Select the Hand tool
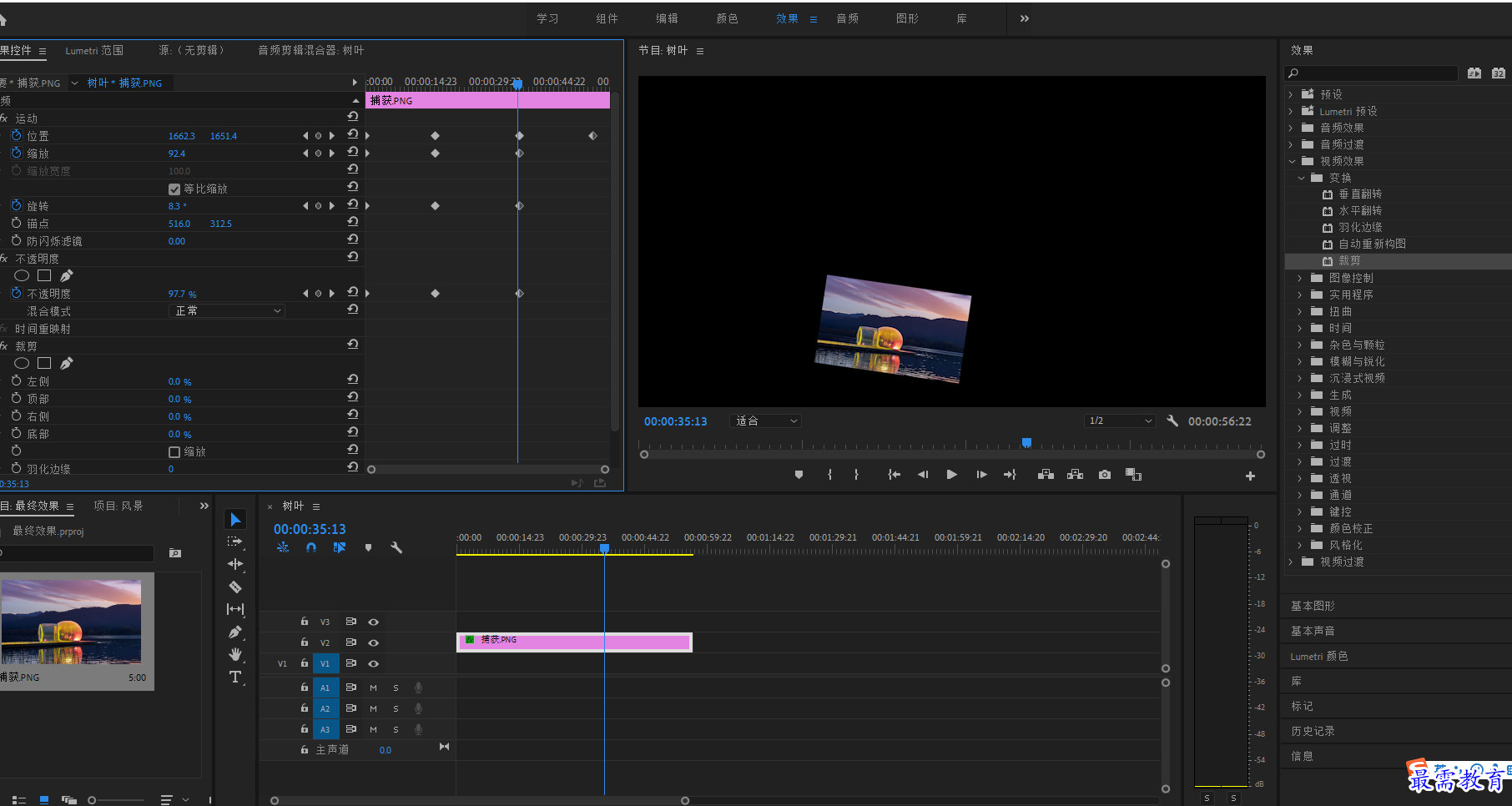Screen dimensions: 1512x806 point(235,654)
